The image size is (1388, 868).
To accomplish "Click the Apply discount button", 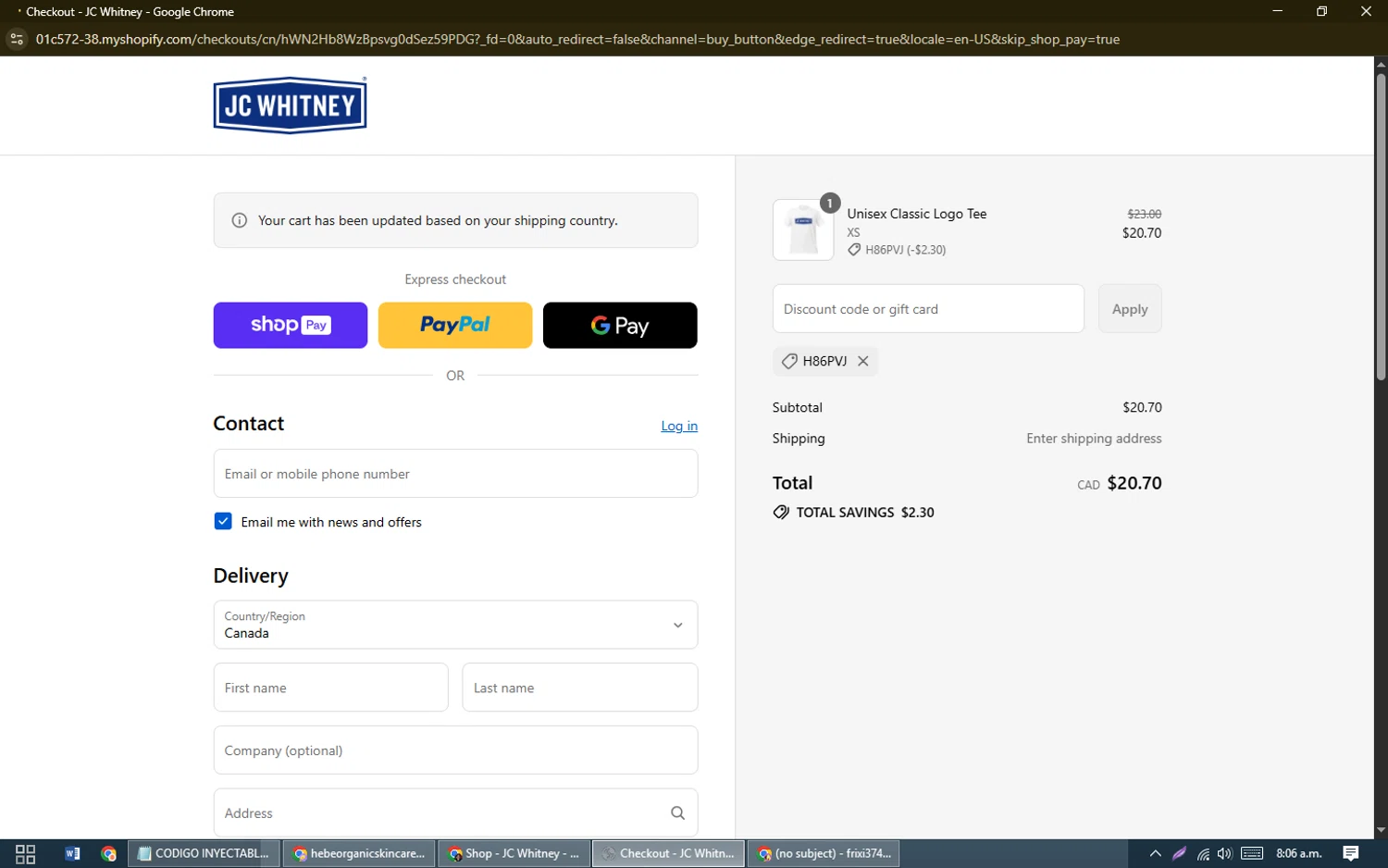I will [x=1130, y=309].
